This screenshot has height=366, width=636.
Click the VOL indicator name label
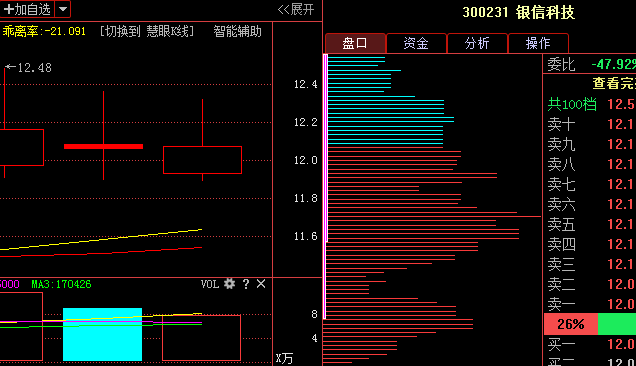[x=210, y=284]
